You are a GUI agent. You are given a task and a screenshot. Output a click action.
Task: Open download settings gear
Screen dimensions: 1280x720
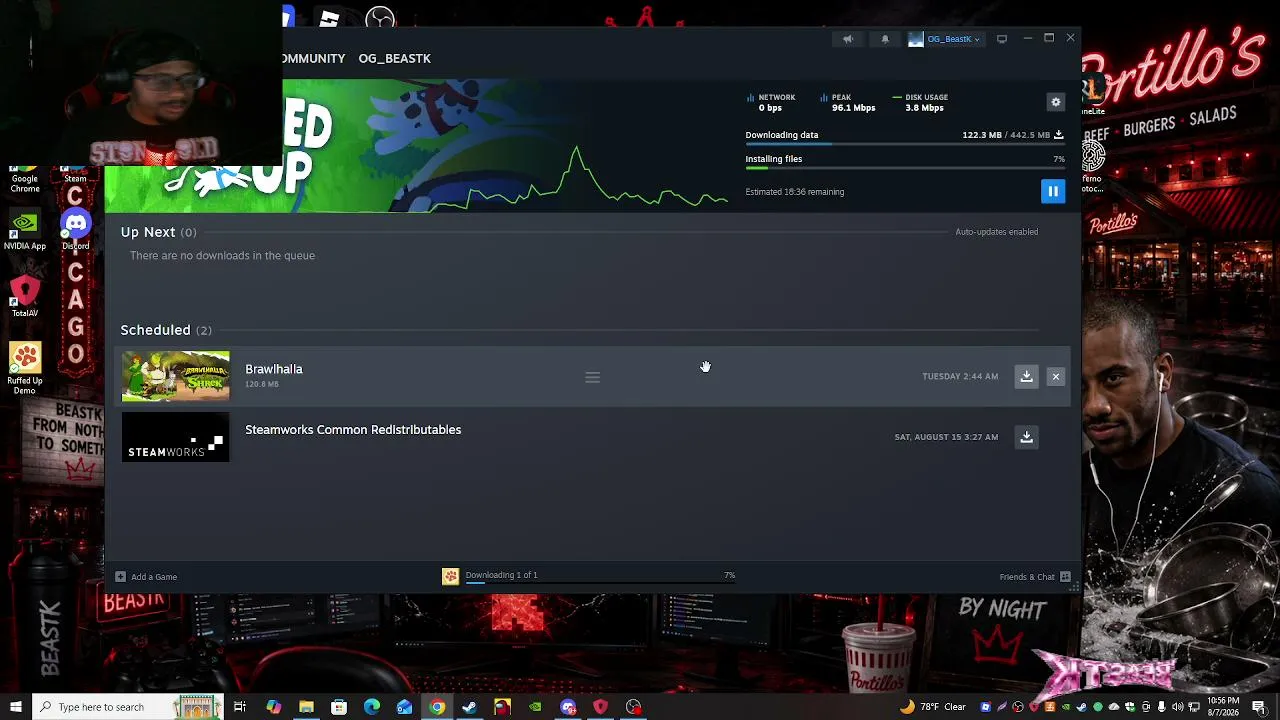pyautogui.click(x=1056, y=102)
